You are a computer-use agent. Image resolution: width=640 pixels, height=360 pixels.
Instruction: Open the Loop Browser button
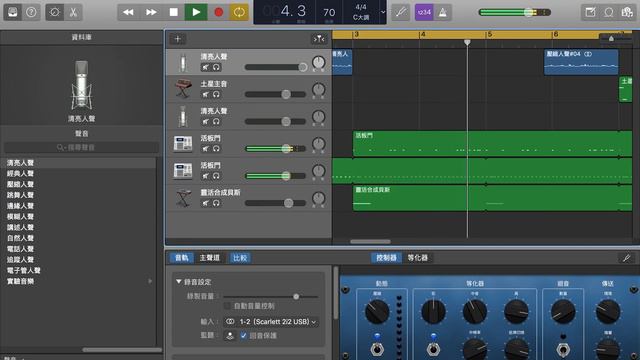click(609, 12)
